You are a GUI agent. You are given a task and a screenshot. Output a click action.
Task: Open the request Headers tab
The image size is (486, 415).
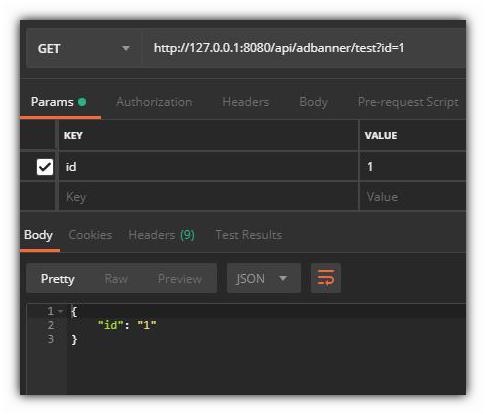click(246, 102)
